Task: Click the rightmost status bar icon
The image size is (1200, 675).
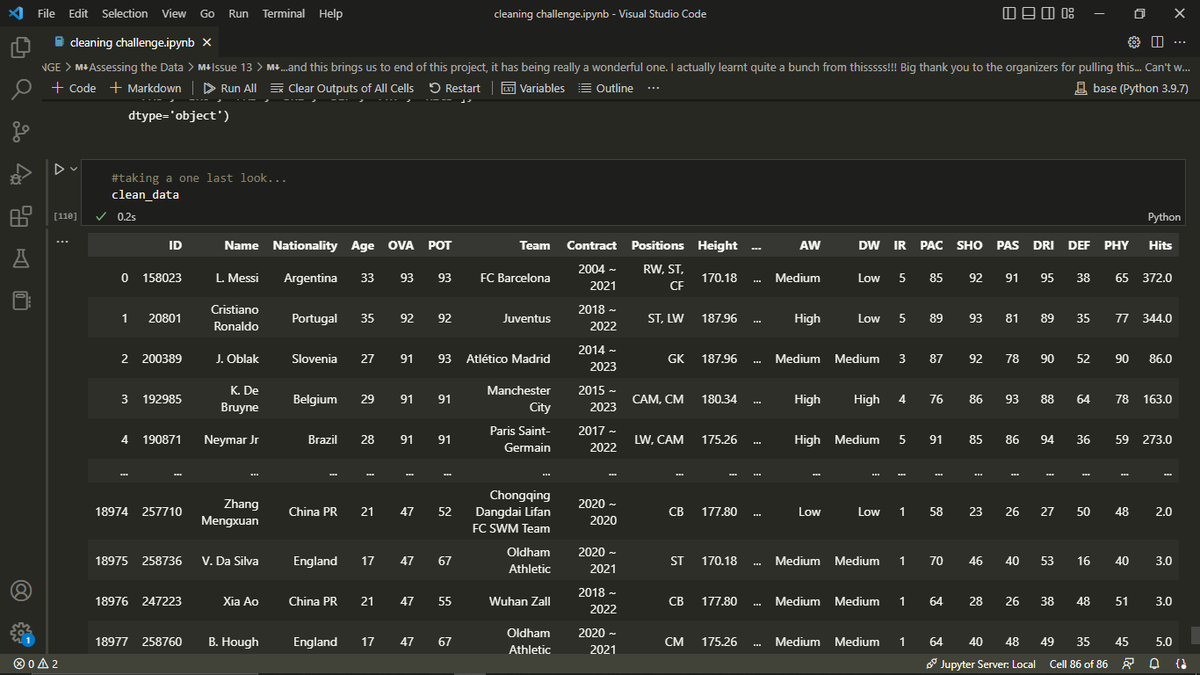Action: tap(1180, 665)
